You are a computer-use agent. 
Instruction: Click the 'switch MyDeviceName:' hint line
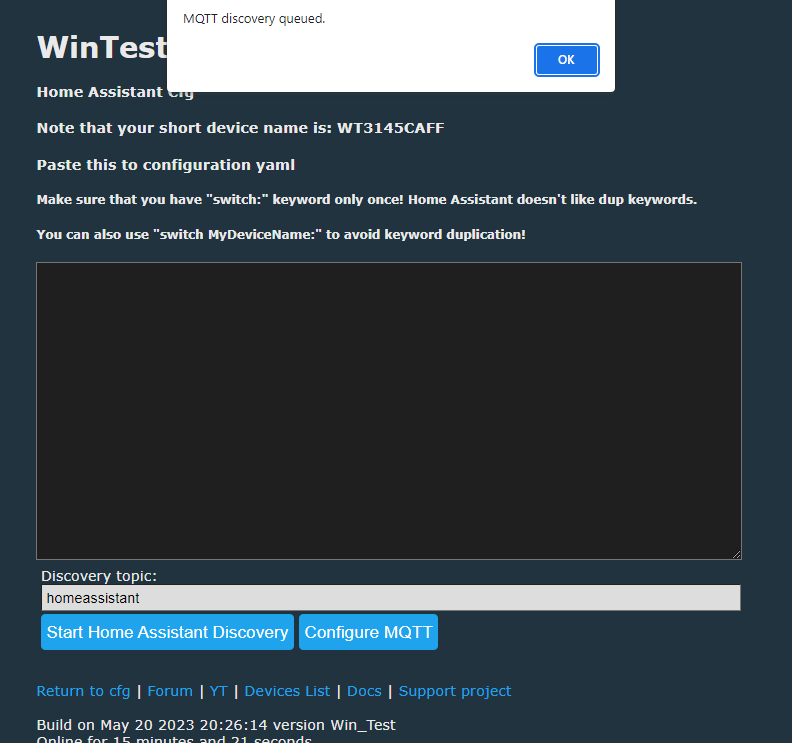point(281,234)
